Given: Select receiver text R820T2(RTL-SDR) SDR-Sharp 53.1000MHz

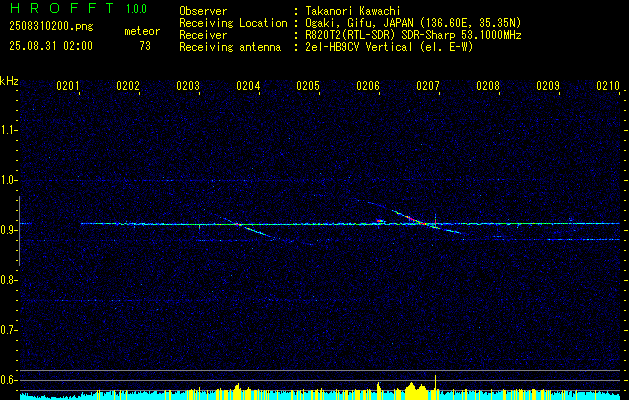Looking at the screenshot, I should pos(413,35).
